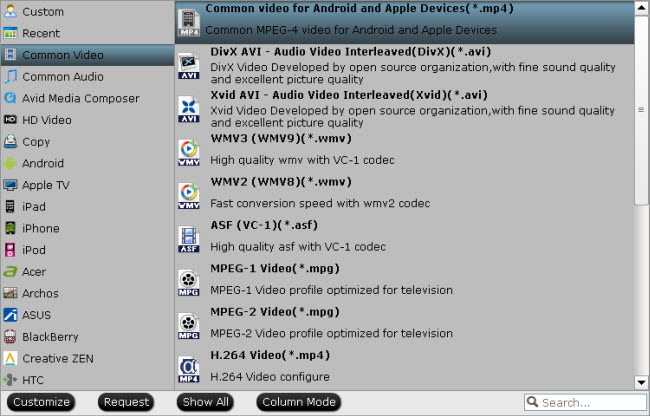Click the DivX AVI format icon

tap(189, 66)
